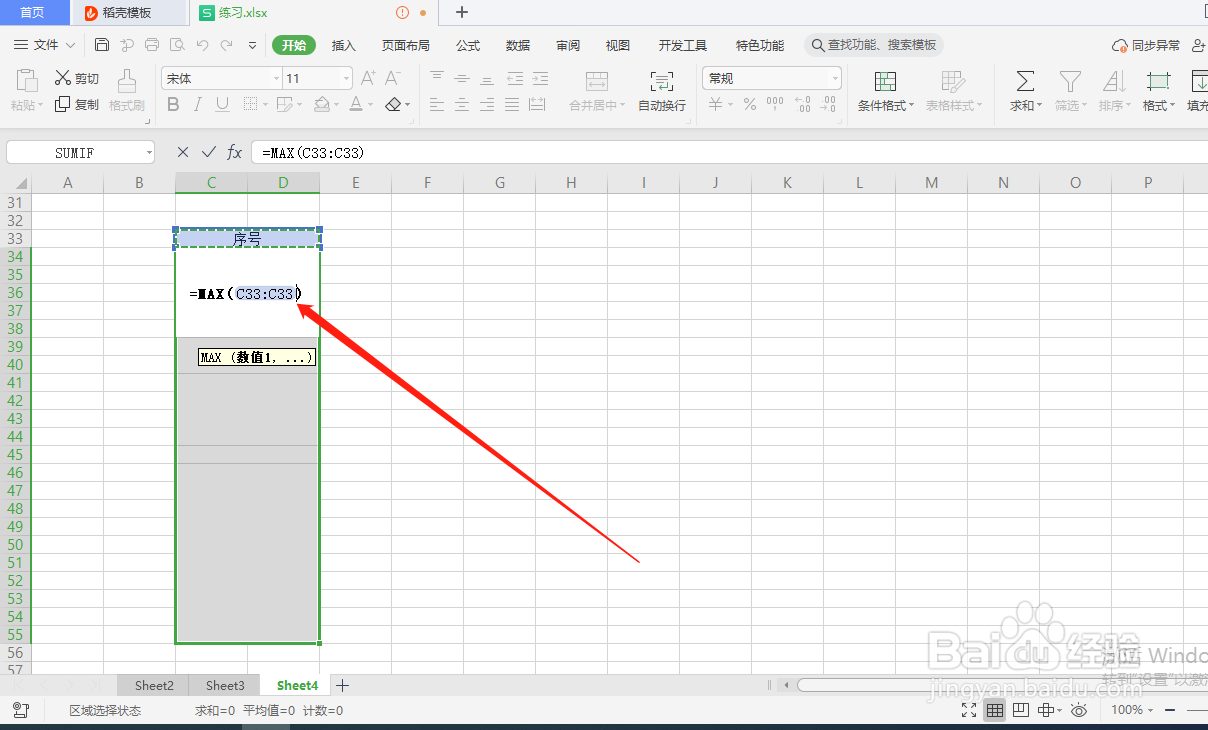Expand the 文件 menu arrow
The width and height of the screenshot is (1208, 730).
point(70,45)
